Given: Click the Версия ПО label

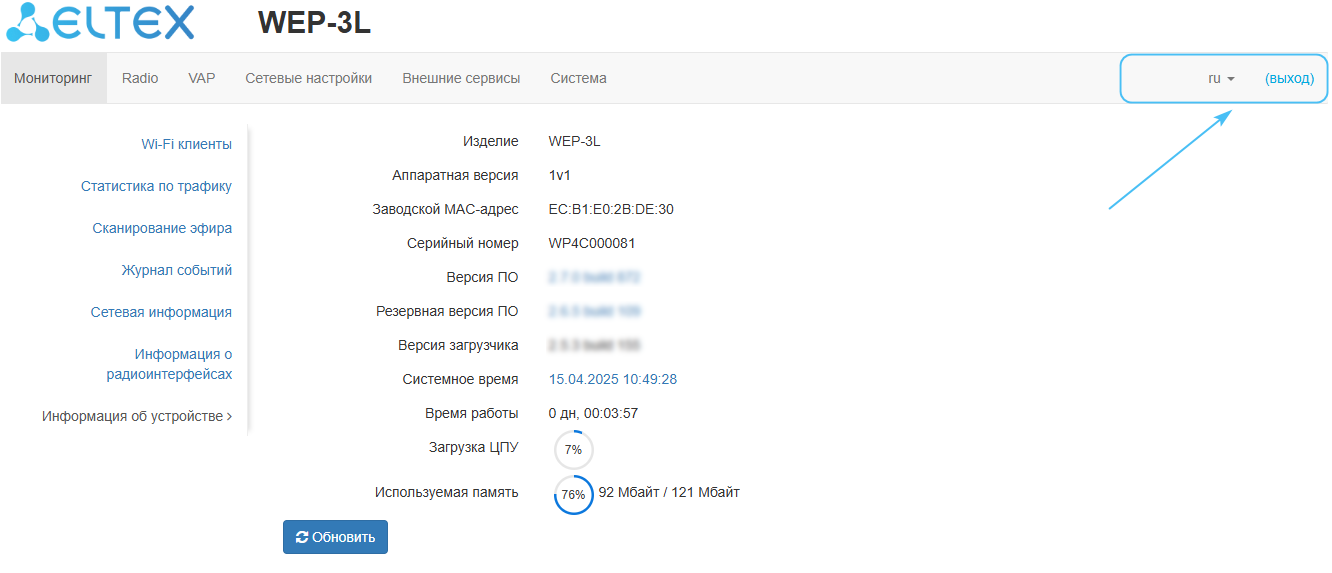Looking at the screenshot, I should coord(483,277).
